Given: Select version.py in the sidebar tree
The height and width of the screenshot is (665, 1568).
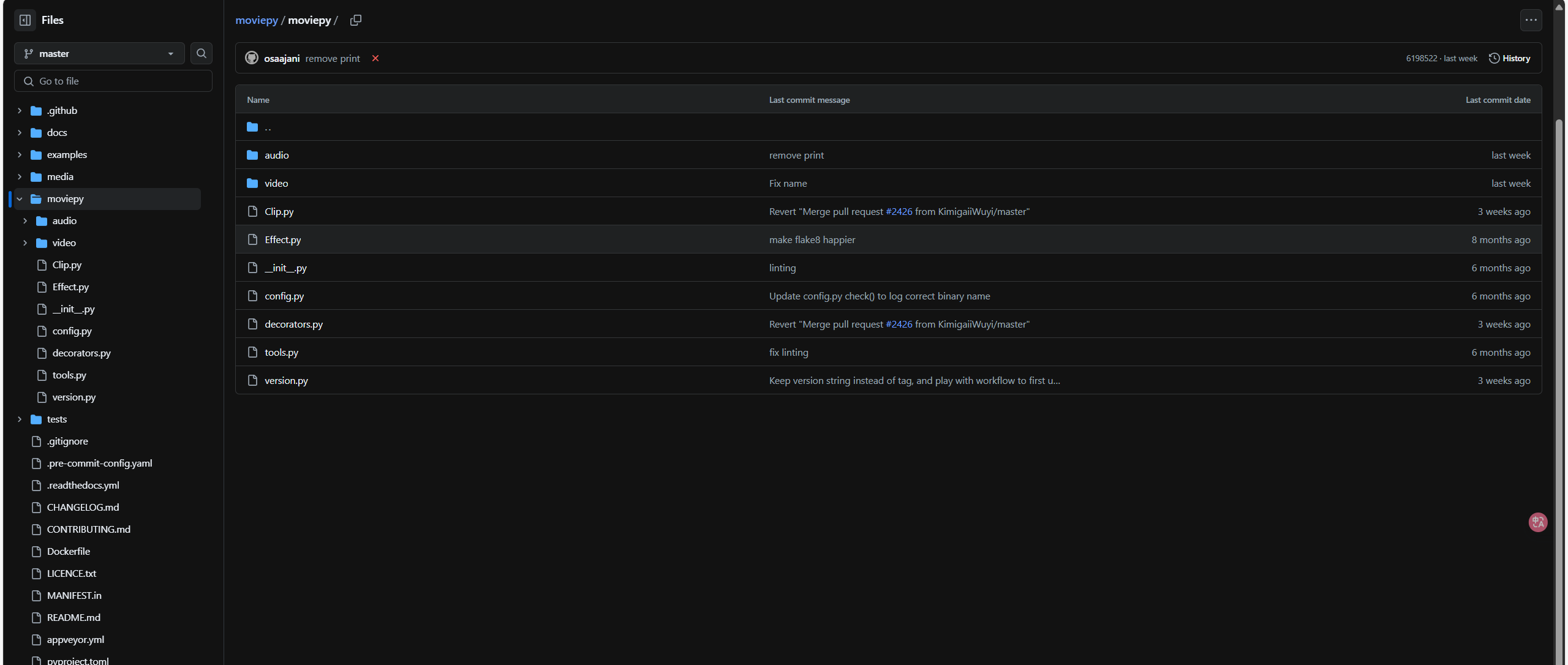Looking at the screenshot, I should pyautogui.click(x=74, y=397).
